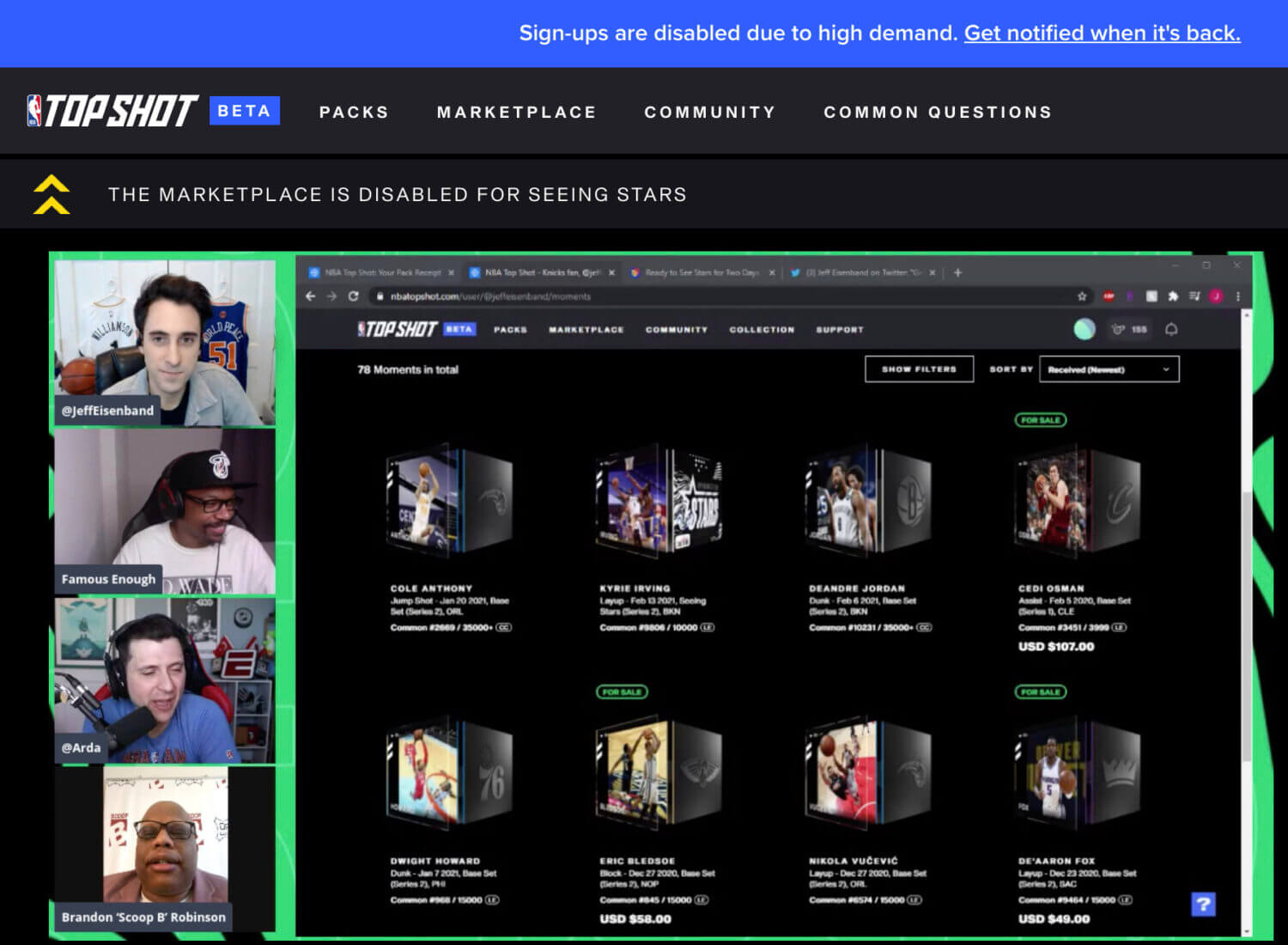Open the Eric Bledsoe moment card image
Viewport: 1288px width, 945px height.
(659, 771)
